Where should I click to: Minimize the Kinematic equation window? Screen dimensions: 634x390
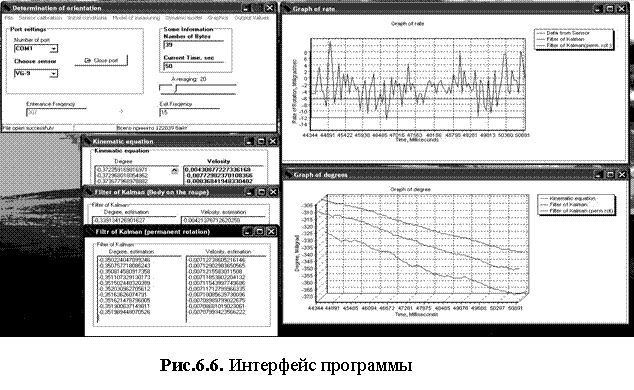249,141
